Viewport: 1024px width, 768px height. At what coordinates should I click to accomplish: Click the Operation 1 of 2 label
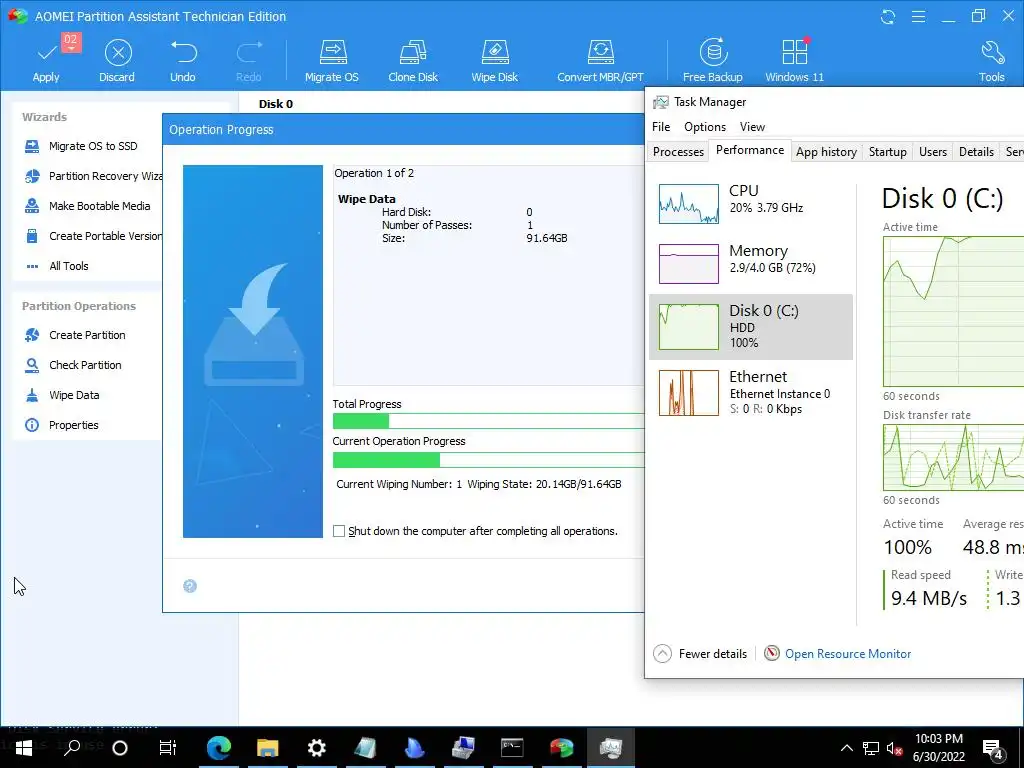[x=374, y=173]
